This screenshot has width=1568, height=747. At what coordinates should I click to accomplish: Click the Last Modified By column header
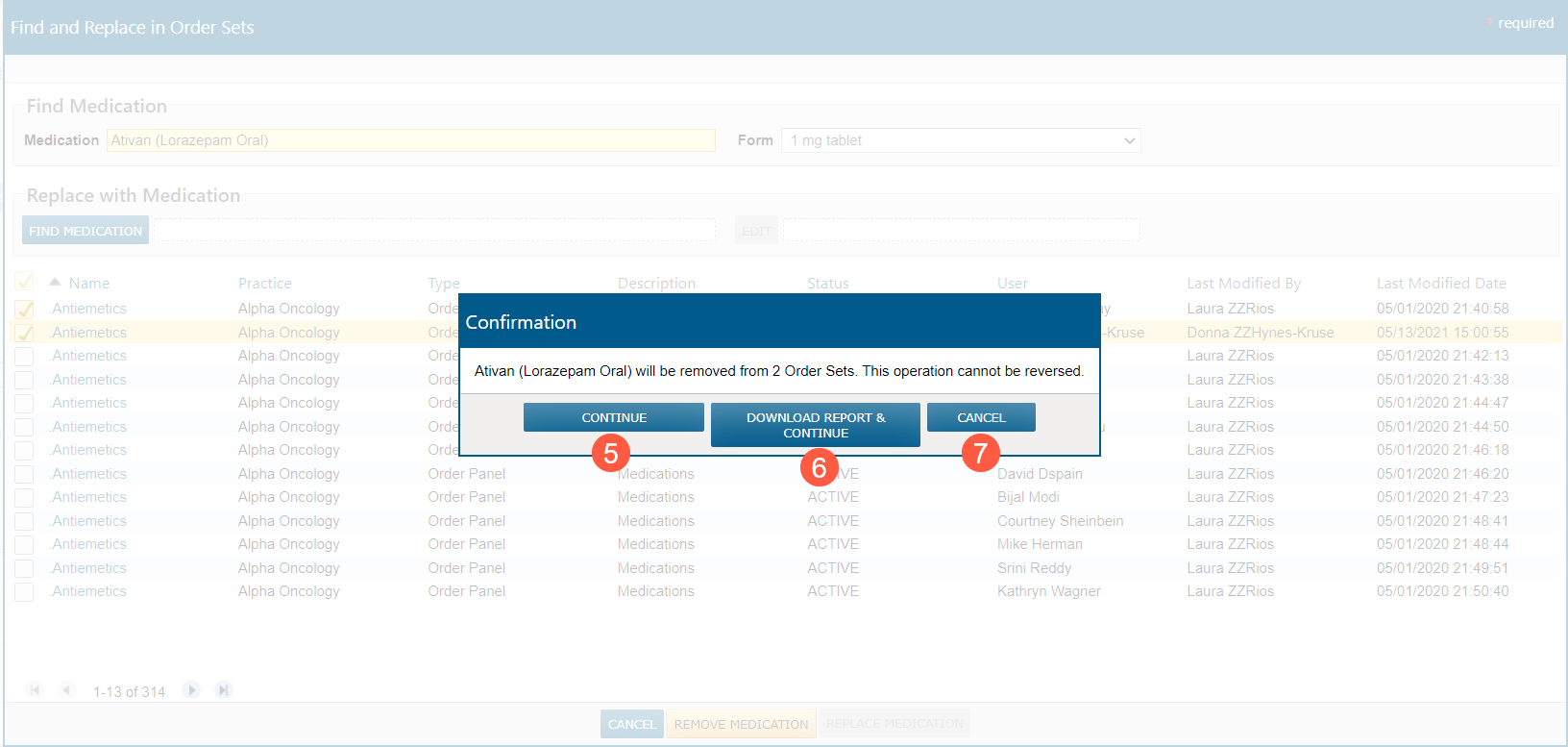pos(1243,284)
